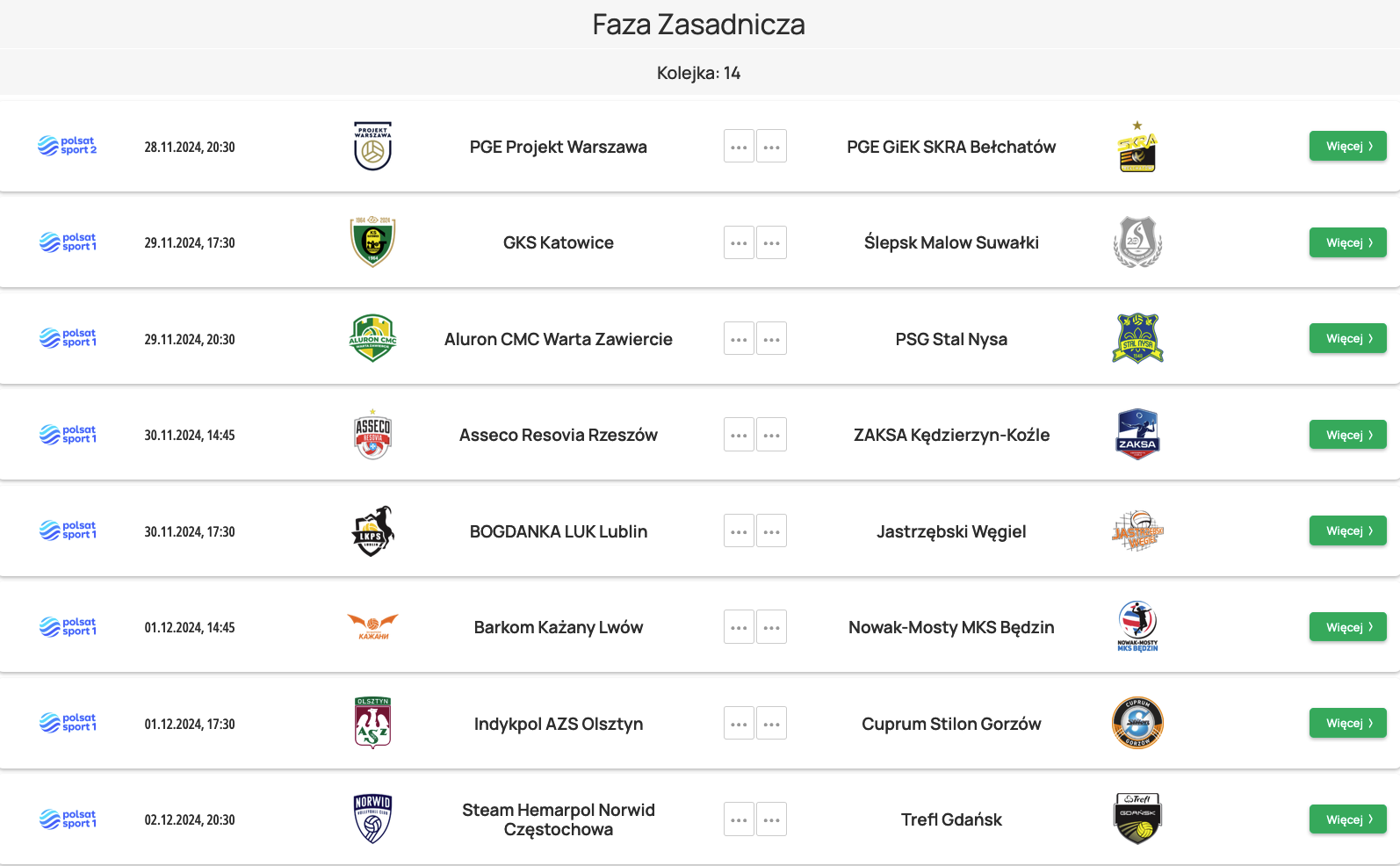The image size is (1400, 866).
Task: Click the ZAKSA Kędzierzyn-Koźle logo
Action: [1137, 435]
